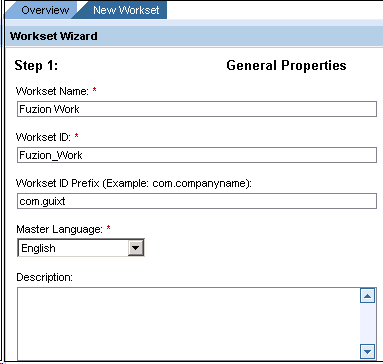This screenshot has width=383, height=364.
Task: Click the Workset Wizard header bar
Action: 194,36
